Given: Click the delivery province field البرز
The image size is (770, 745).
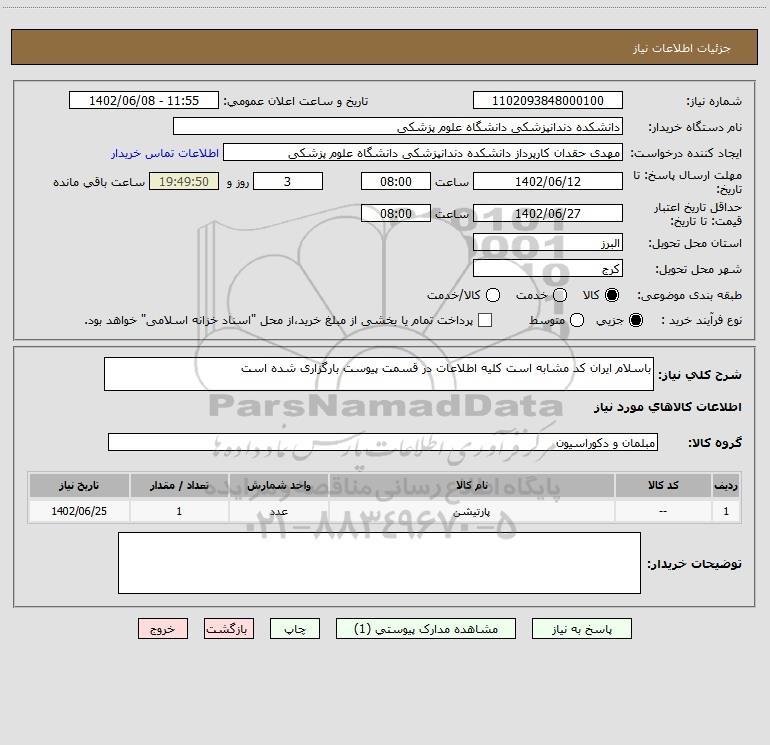Looking at the screenshot, I should [x=548, y=243].
